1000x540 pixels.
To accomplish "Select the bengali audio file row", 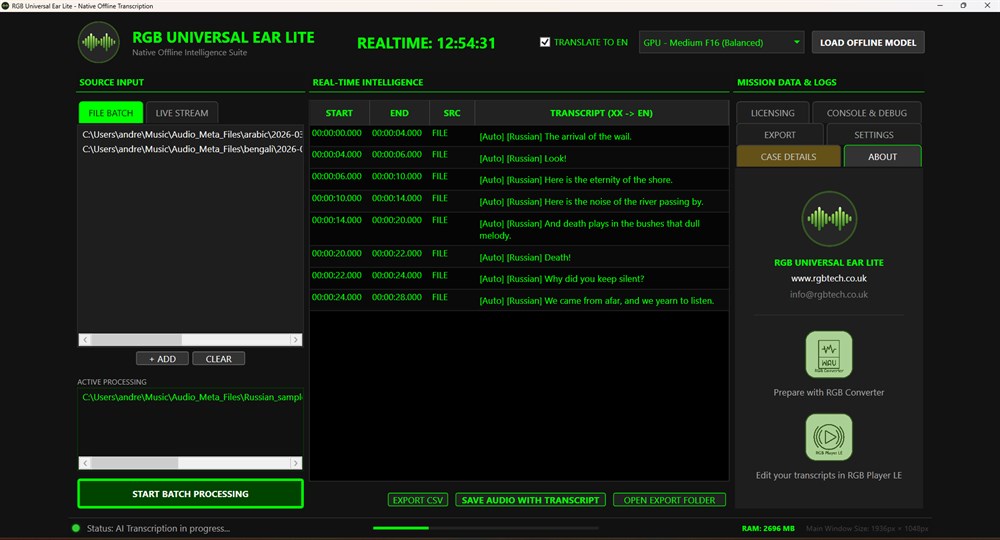I will click(190, 149).
